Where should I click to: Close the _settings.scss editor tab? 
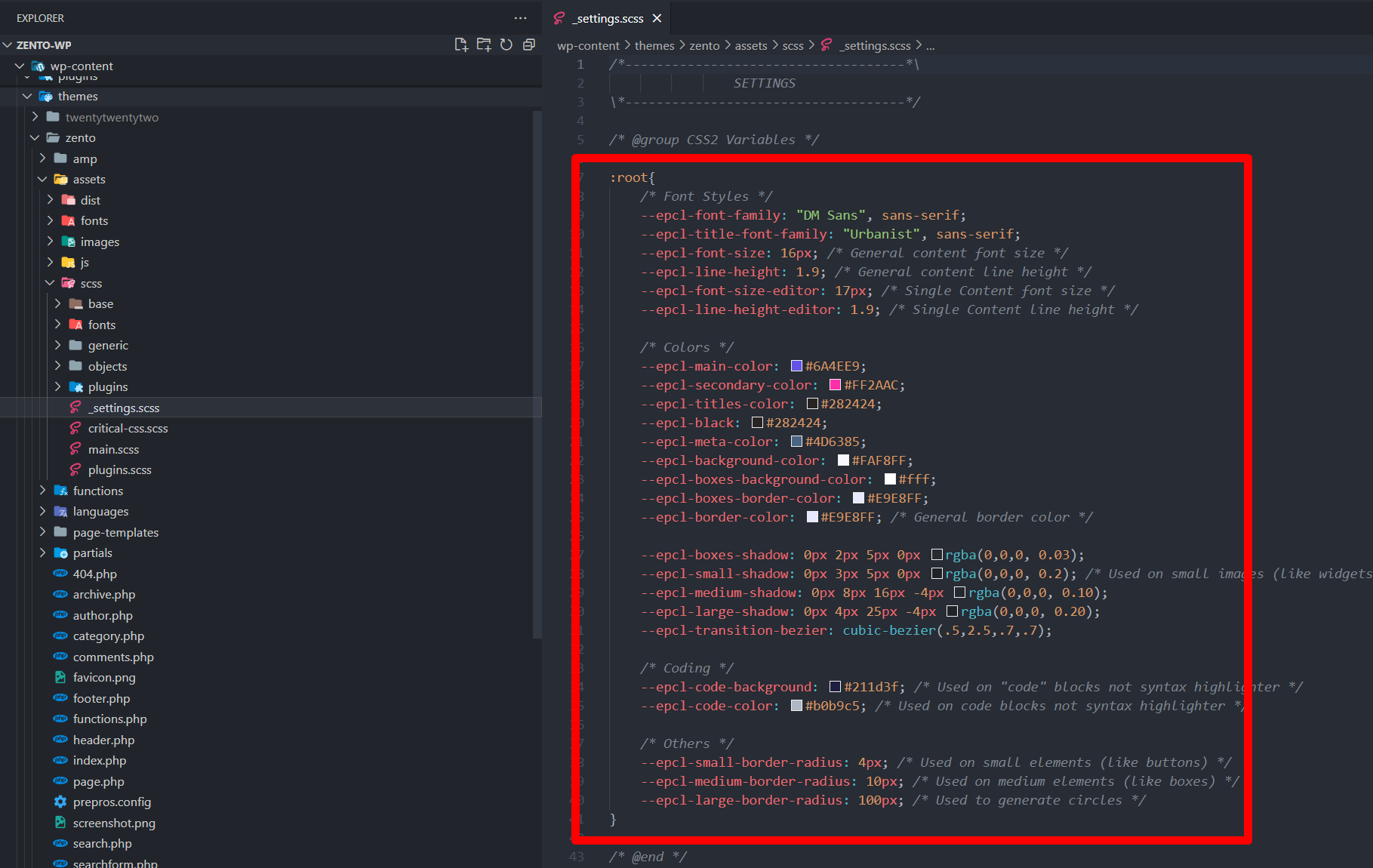tap(657, 18)
